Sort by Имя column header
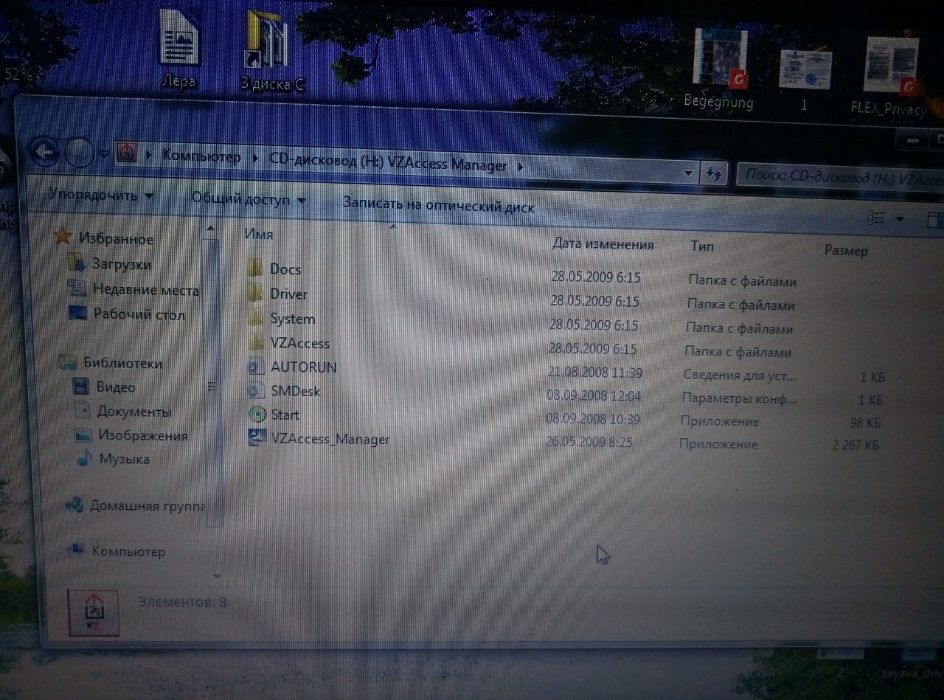The width and height of the screenshot is (944, 700). coord(258,234)
